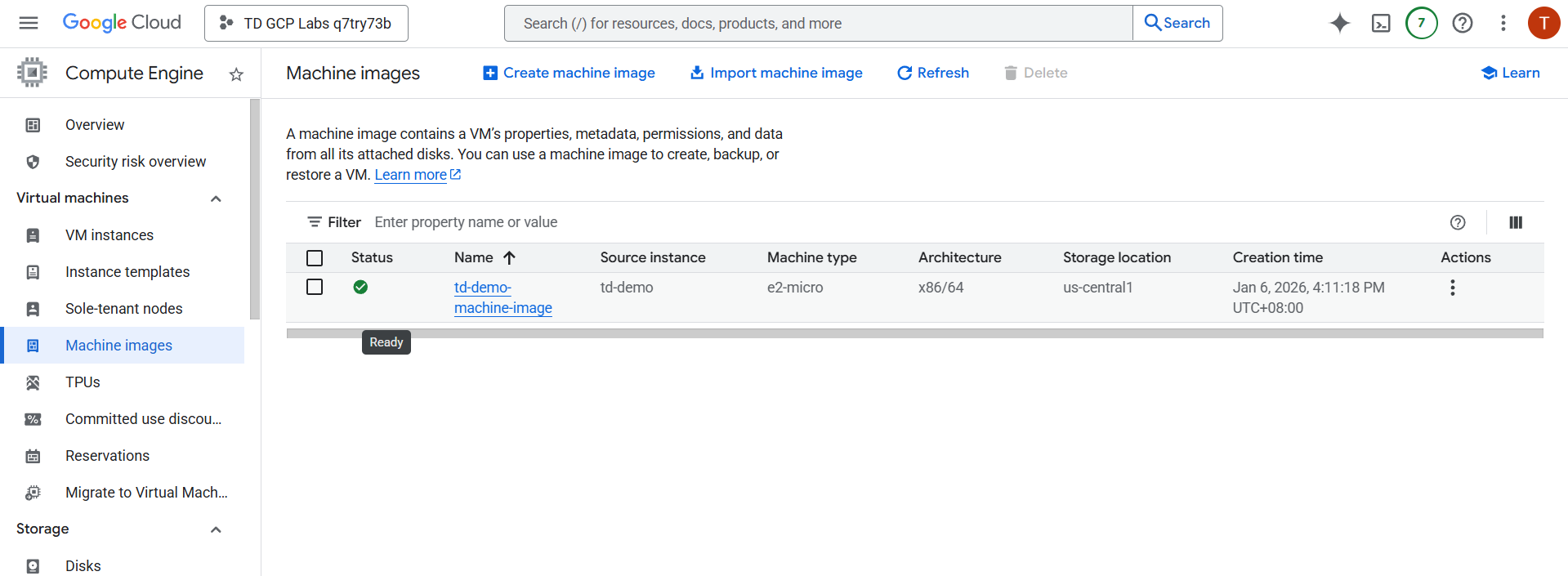Click Create machine image button
1568x576 pixels.
click(570, 73)
